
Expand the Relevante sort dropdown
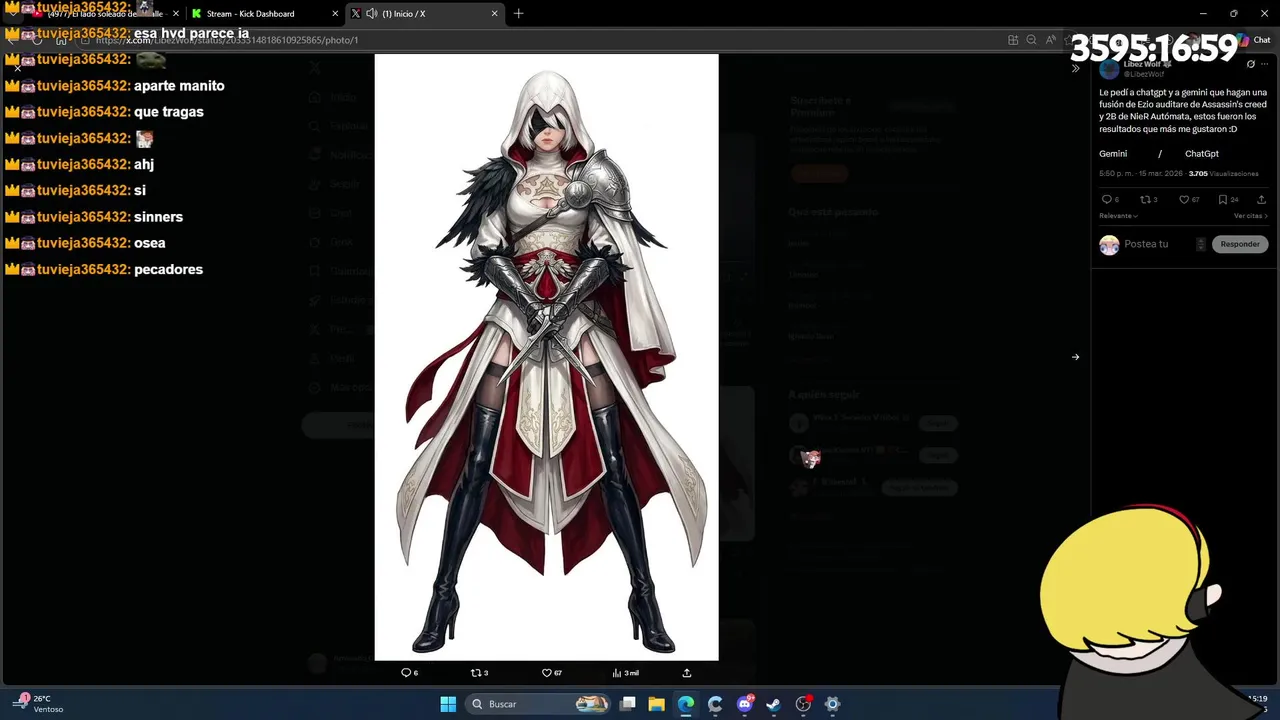(x=1118, y=216)
